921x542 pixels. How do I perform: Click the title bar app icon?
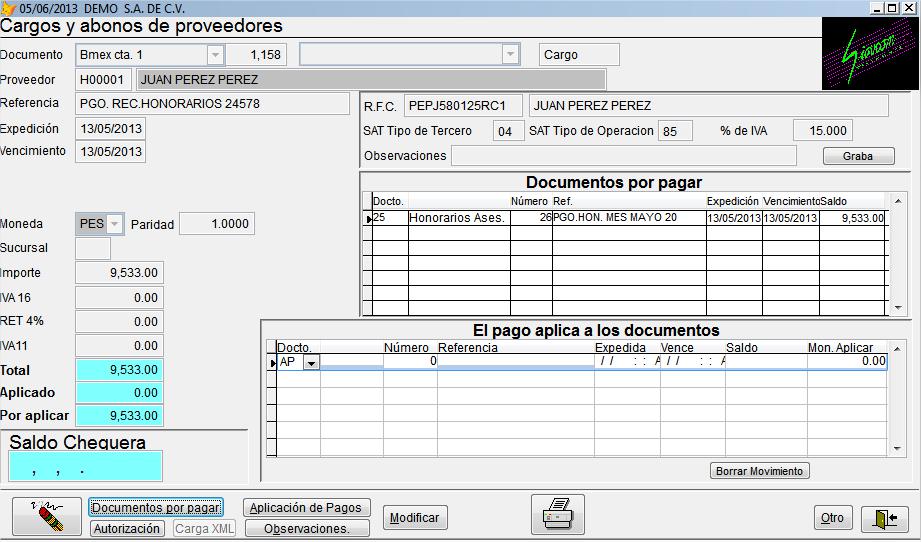8,8
